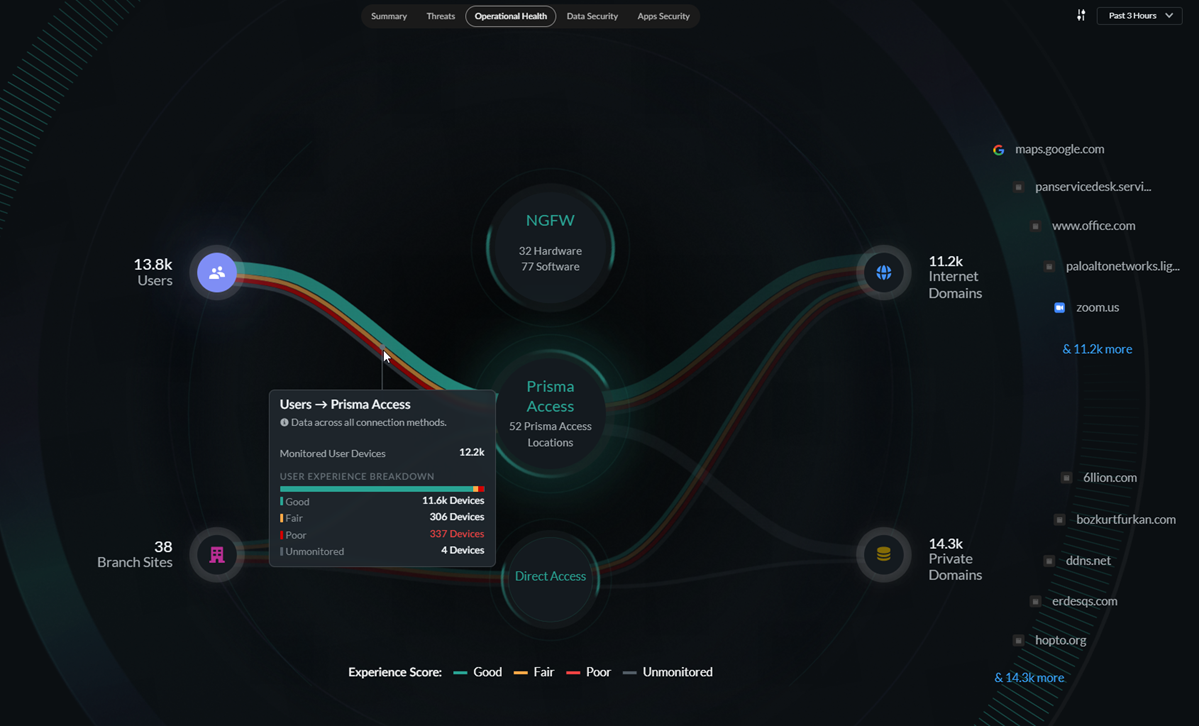Click the Internet Domains globe icon
Screen dimensions: 1199x726
point(883,272)
